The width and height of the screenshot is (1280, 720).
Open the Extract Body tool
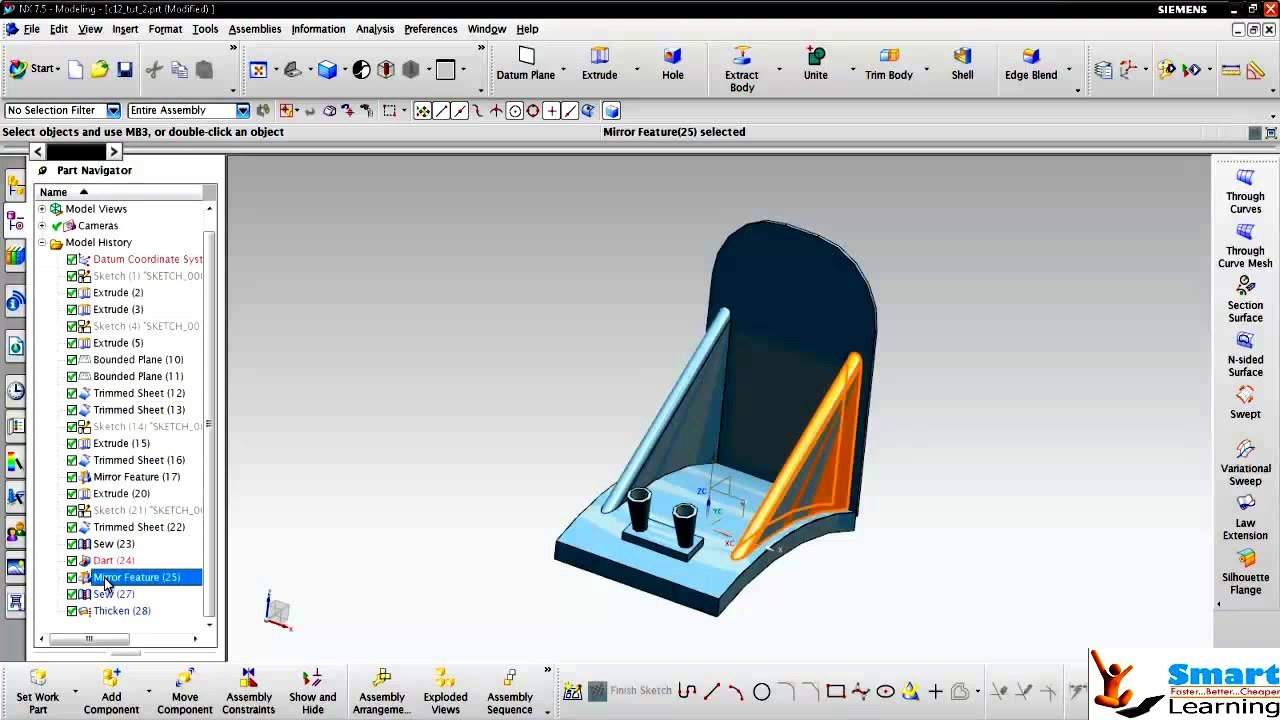[x=741, y=70]
